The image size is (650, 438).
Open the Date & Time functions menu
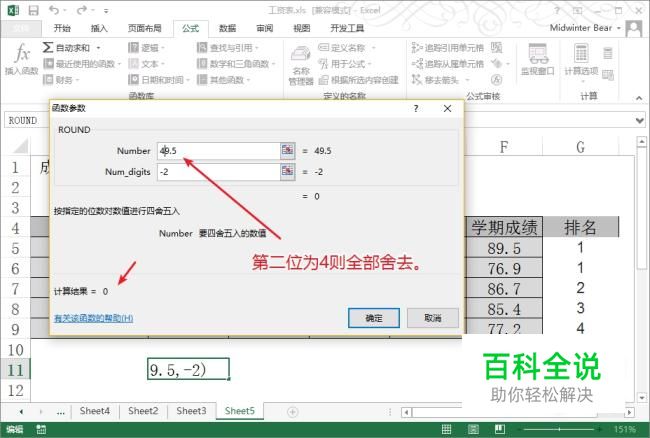click(x=159, y=80)
